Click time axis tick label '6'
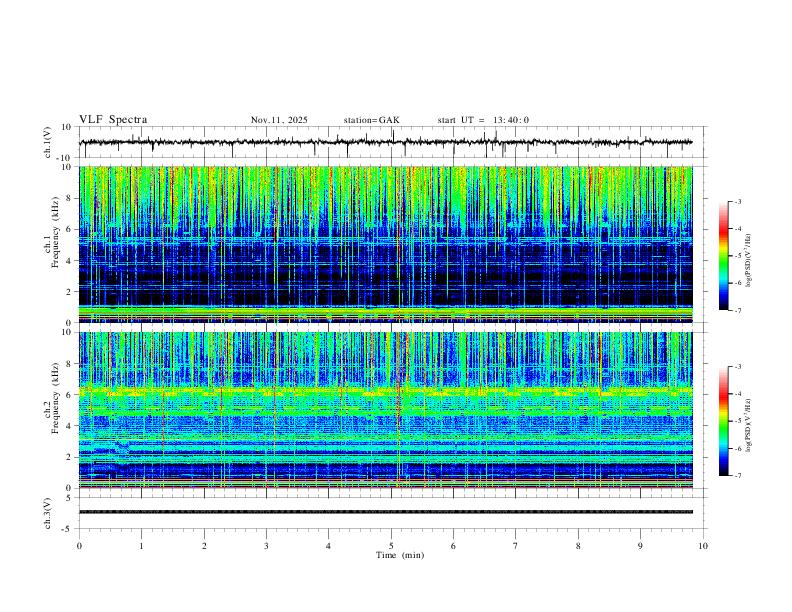Viewport: 792px width, 612px height. 453,546
